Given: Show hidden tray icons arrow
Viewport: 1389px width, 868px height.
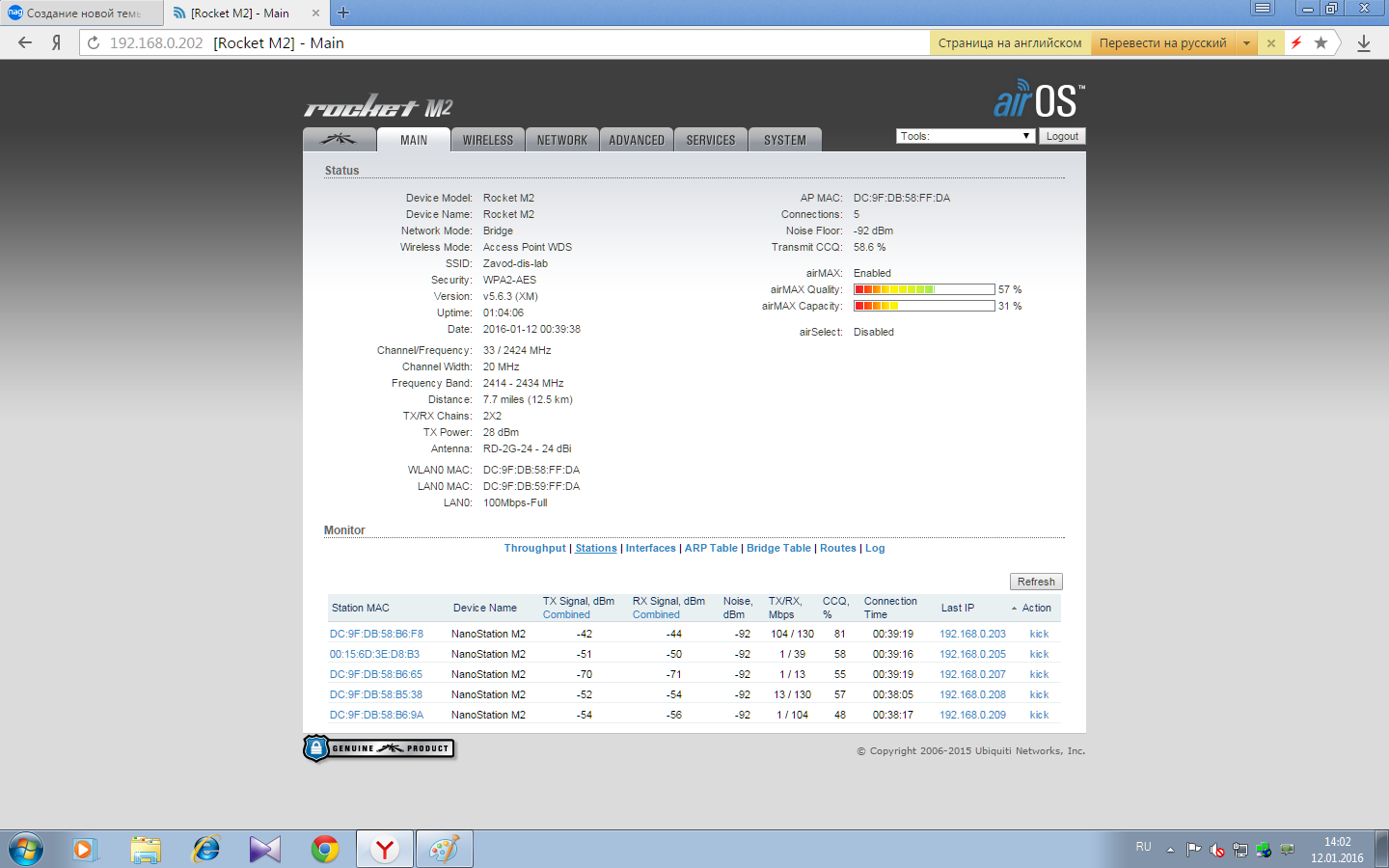Looking at the screenshot, I should [1170, 850].
